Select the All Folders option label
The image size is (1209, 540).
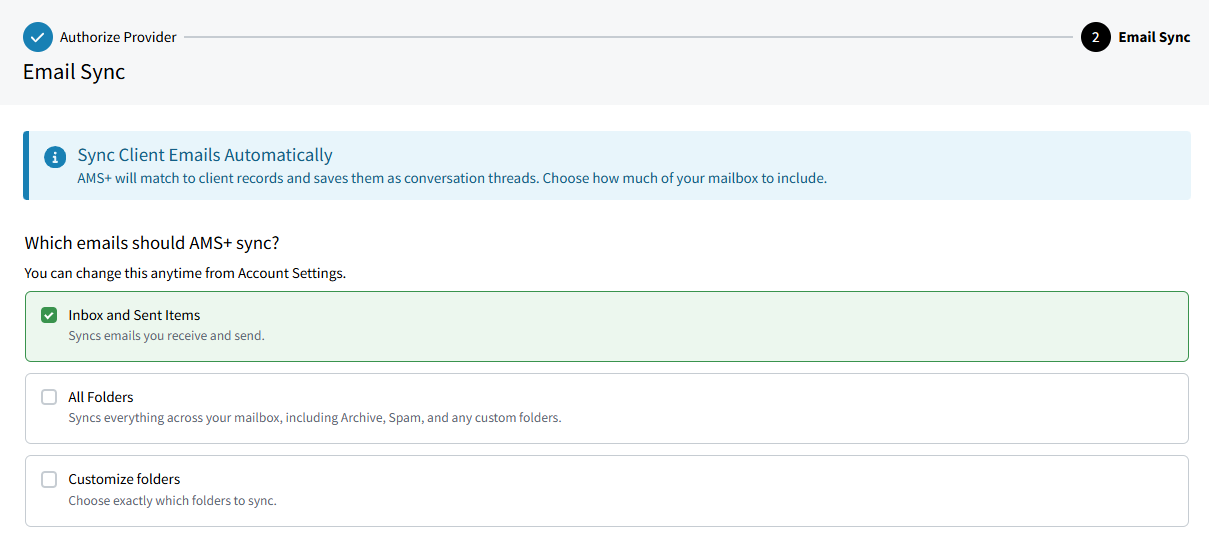point(101,397)
